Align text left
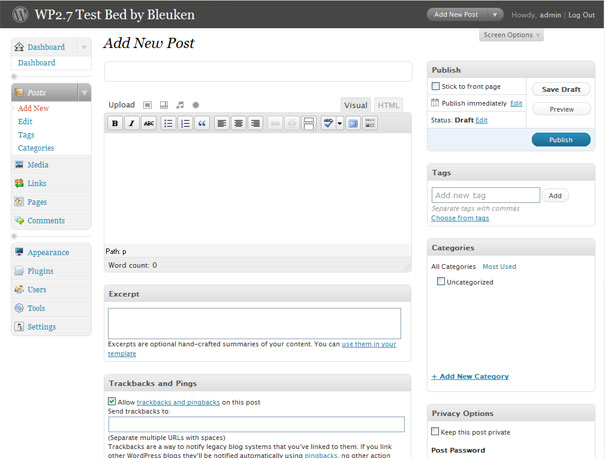Image resolution: width=605 pixels, height=458 pixels. pyautogui.click(x=222, y=123)
